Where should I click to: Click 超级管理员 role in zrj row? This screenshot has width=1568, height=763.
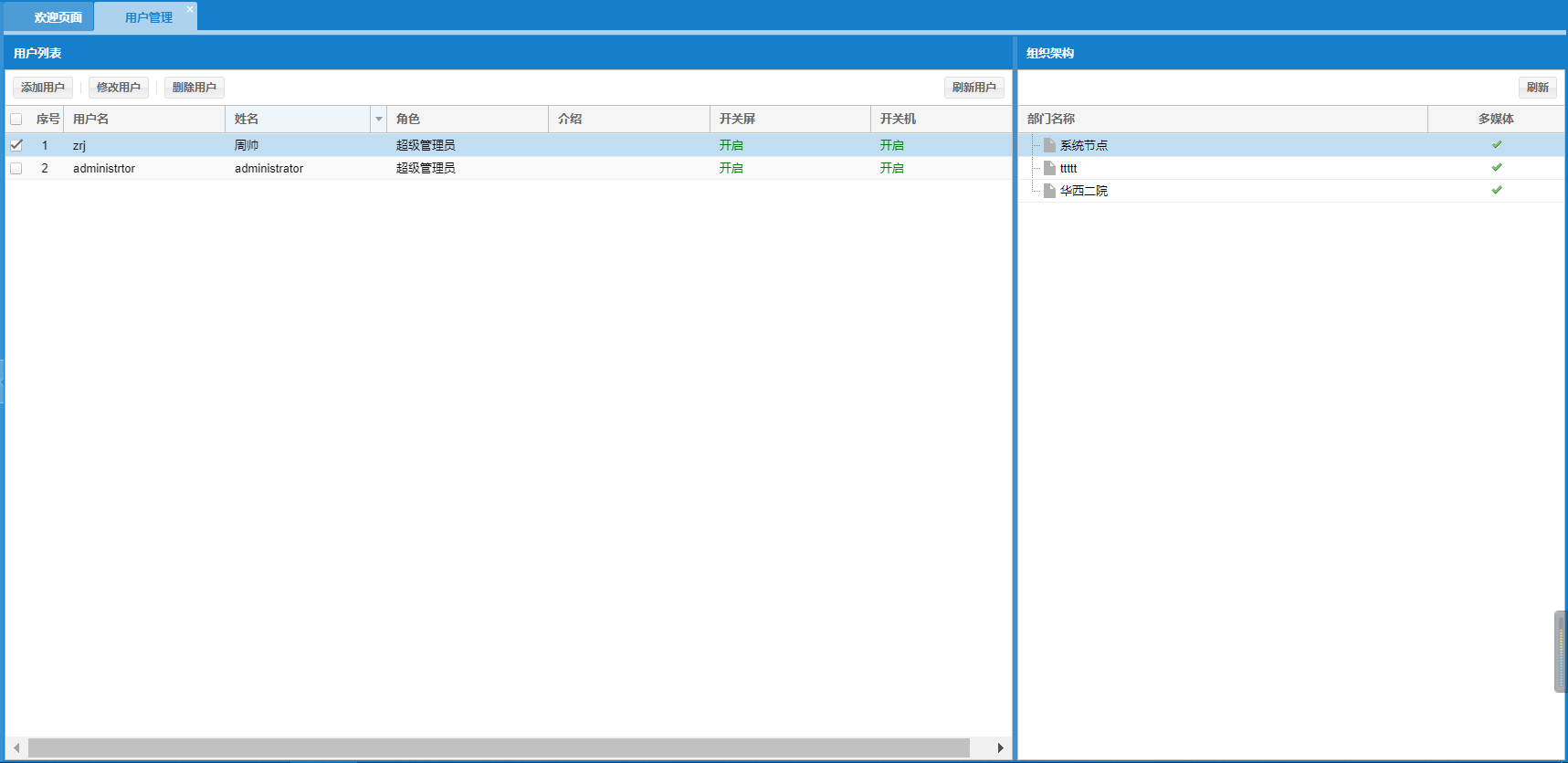point(426,145)
